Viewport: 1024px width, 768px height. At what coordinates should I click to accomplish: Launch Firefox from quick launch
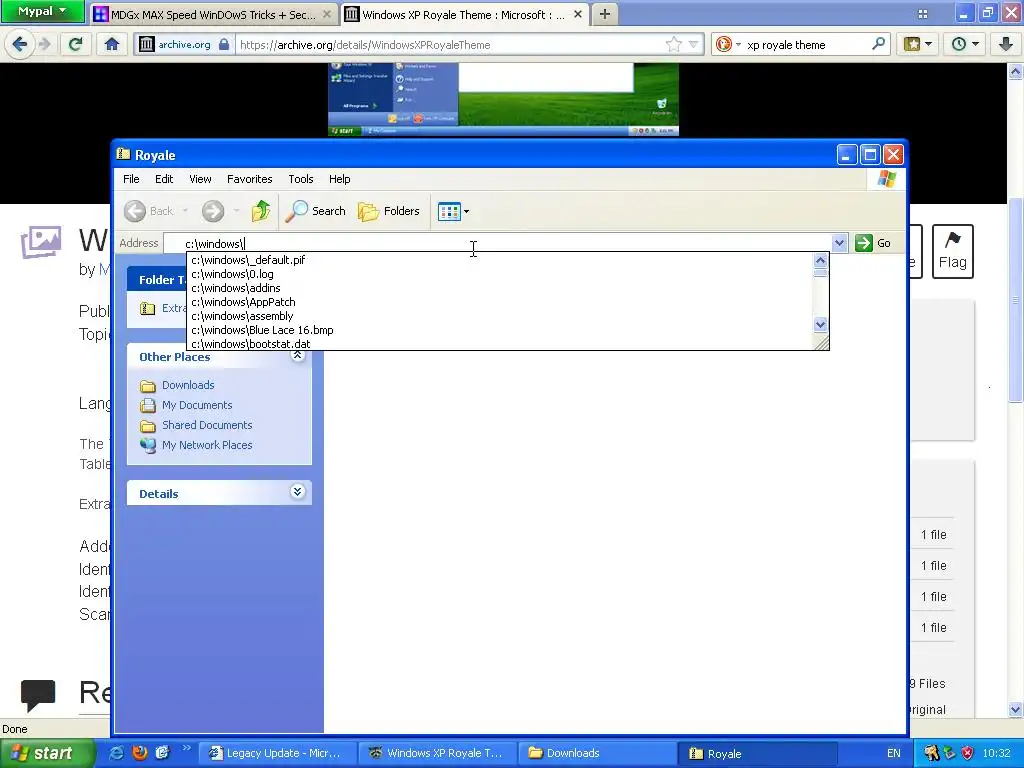[140, 753]
